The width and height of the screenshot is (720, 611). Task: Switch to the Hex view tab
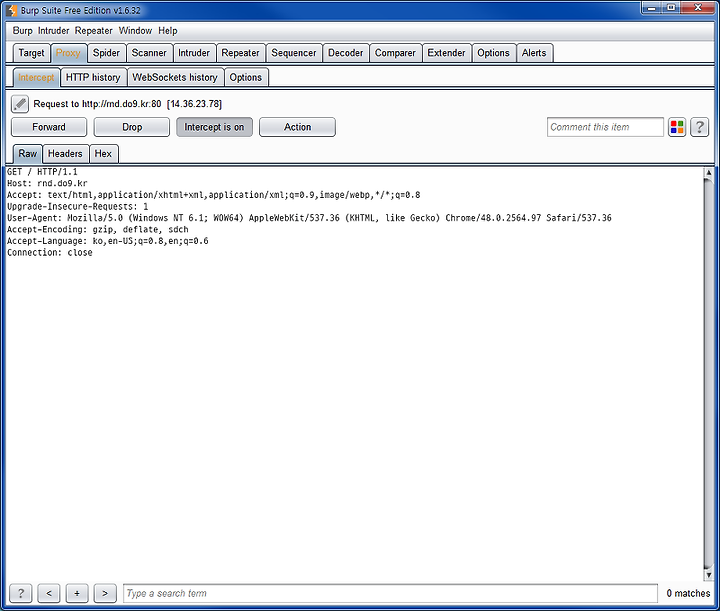point(103,154)
